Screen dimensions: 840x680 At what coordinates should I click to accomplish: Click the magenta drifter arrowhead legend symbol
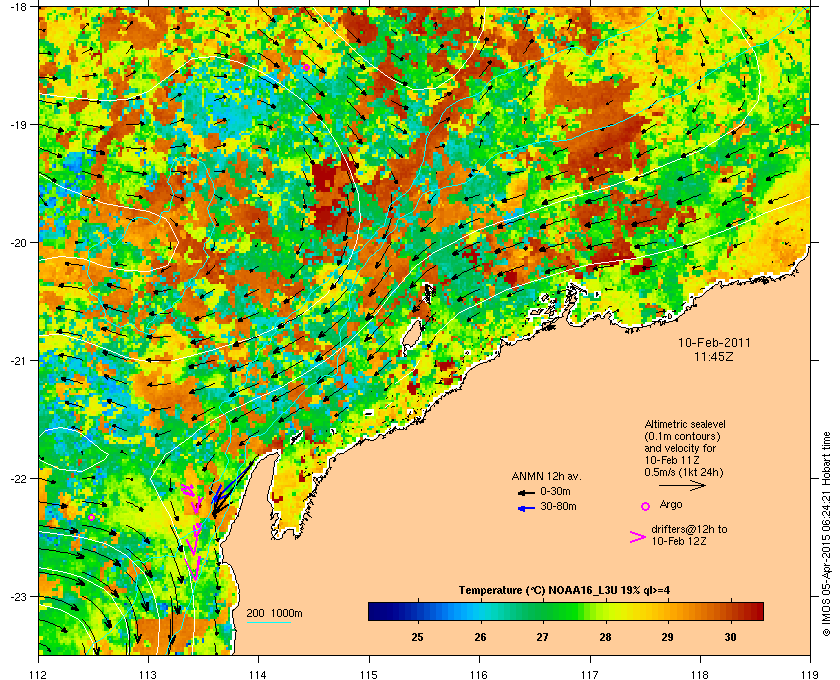(x=638, y=537)
